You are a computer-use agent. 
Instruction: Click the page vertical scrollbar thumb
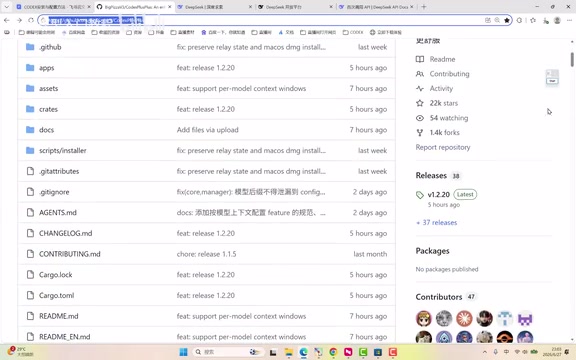coord(572,60)
